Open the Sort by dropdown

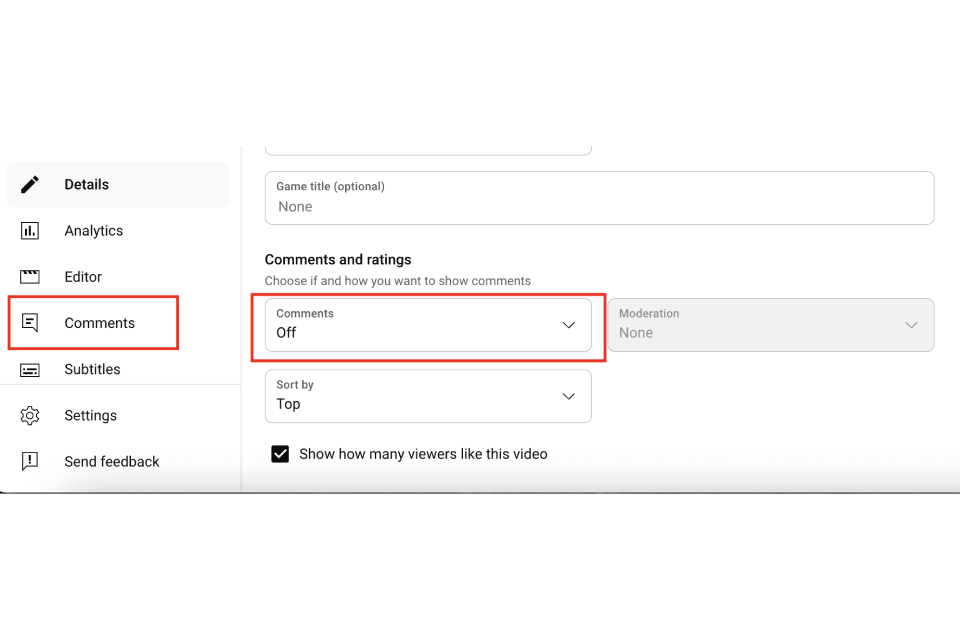tap(428, 396)
